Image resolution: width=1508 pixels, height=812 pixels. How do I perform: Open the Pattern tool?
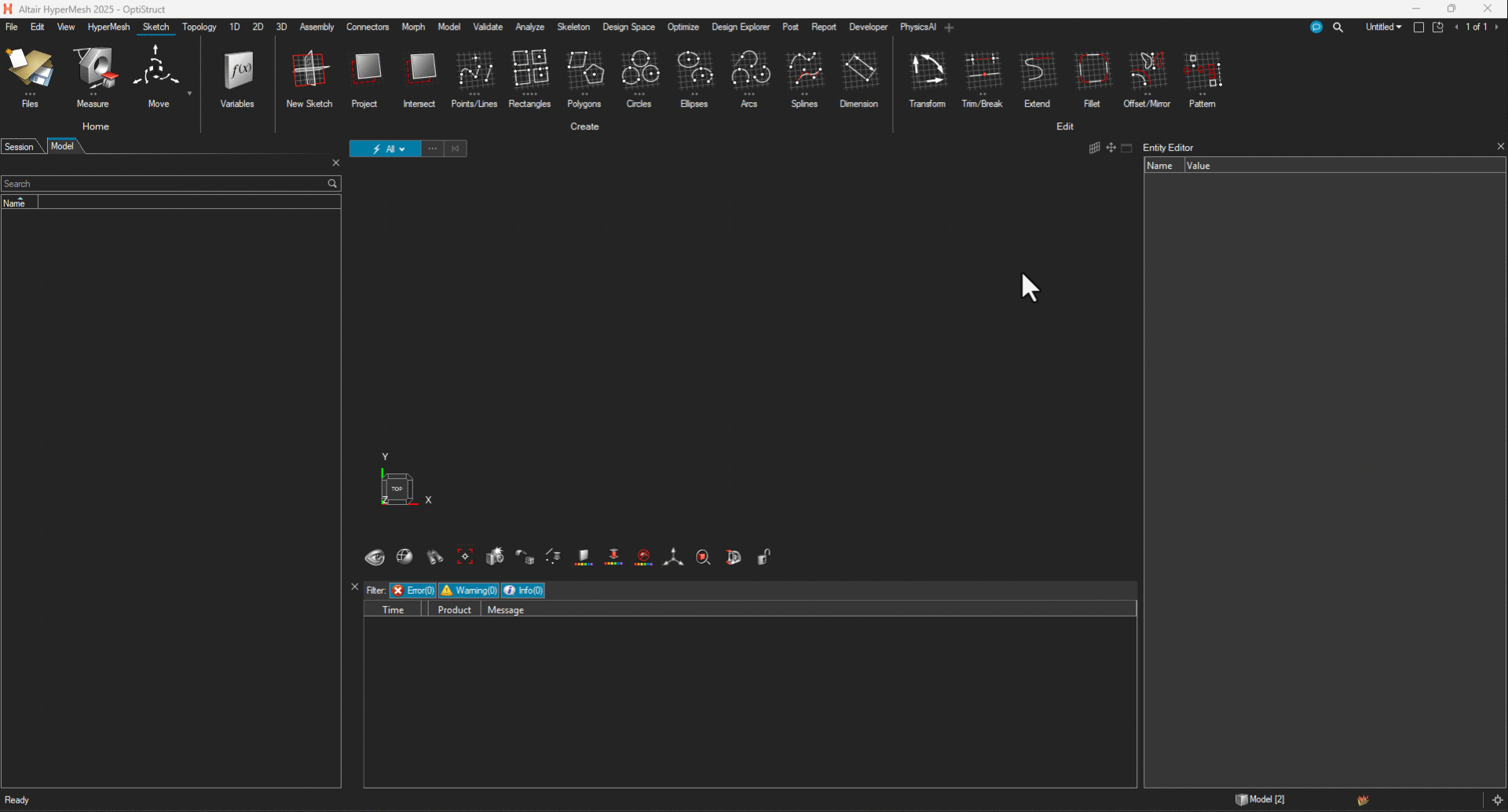pyautogui.click(x=1202, y=77)
